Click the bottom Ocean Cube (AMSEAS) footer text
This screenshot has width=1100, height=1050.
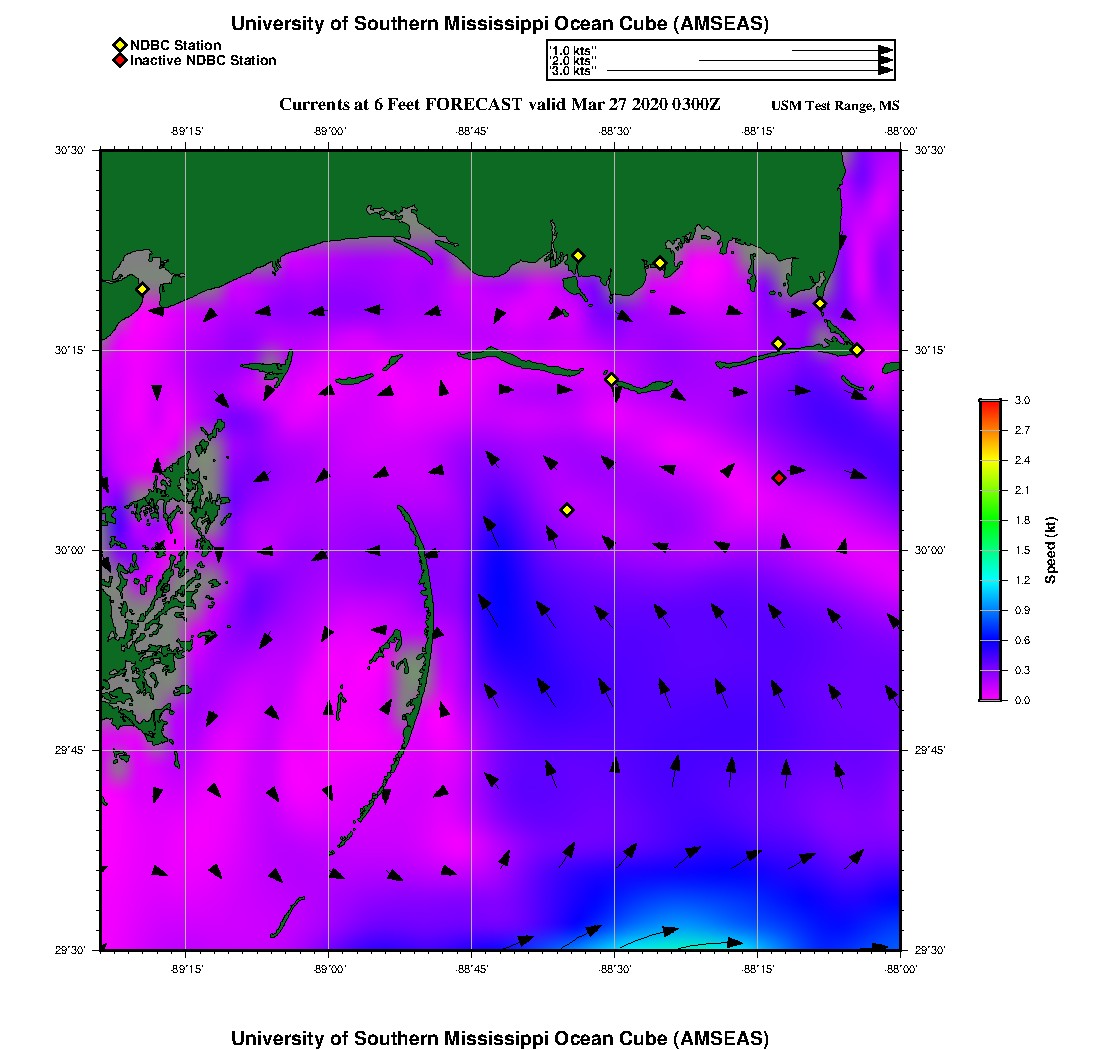coord(500,1037)
